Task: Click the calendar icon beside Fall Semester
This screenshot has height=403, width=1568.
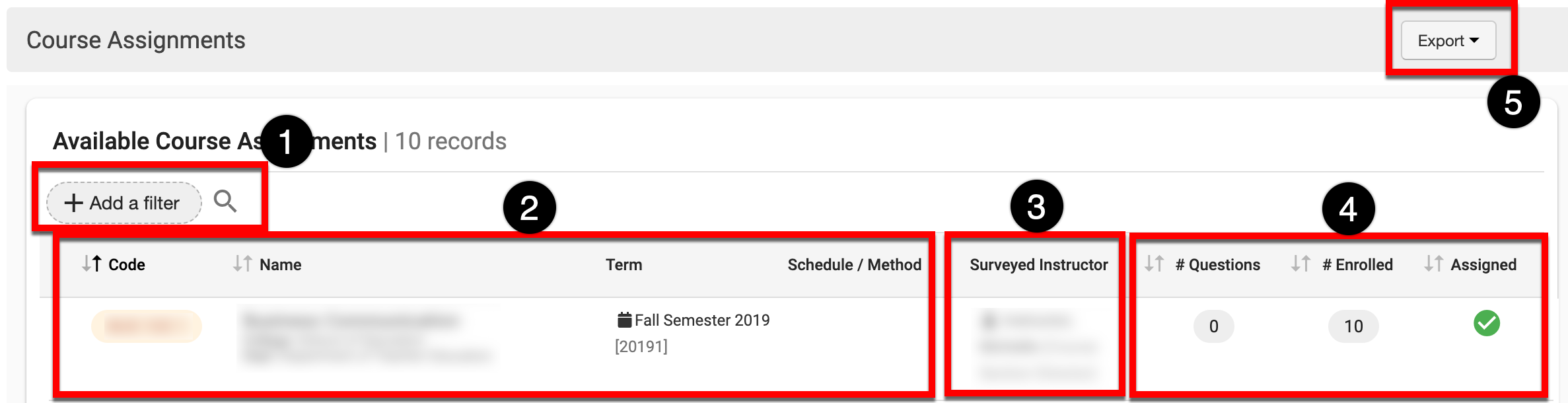Action: coord(624,320)
